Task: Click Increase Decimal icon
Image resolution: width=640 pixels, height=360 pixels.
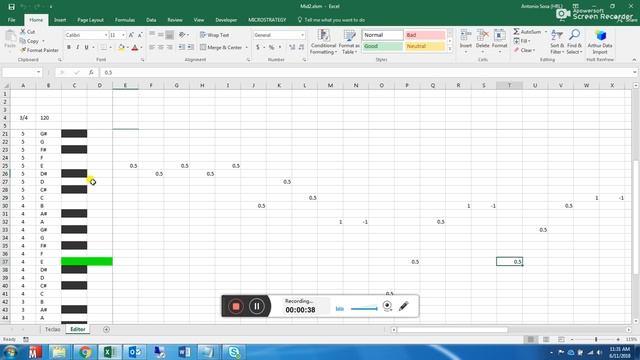Action: pos(292,47)
